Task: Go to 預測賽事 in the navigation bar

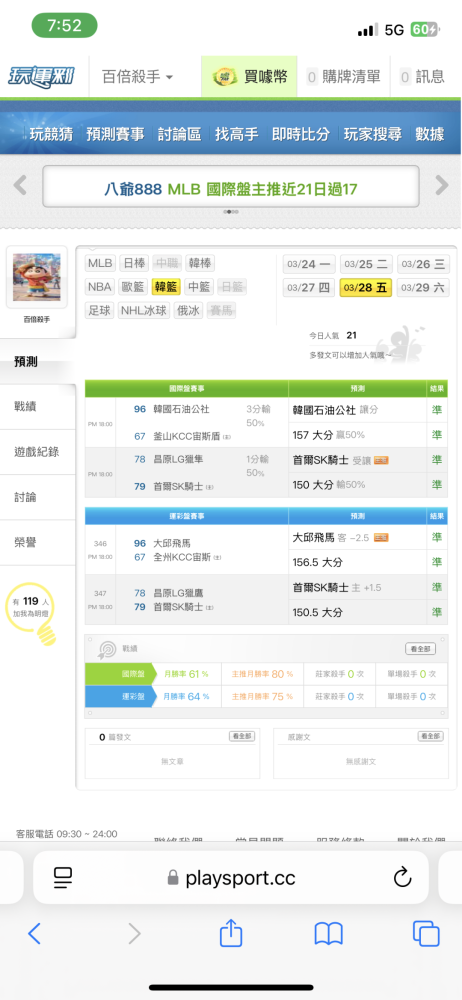Action: pyautogui.click(x=115, y=135)
